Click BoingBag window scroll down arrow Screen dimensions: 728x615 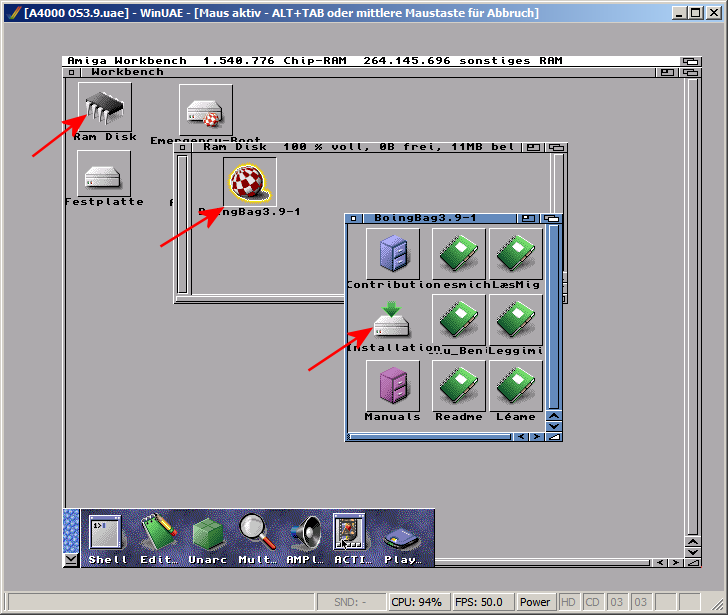(553, 426)
